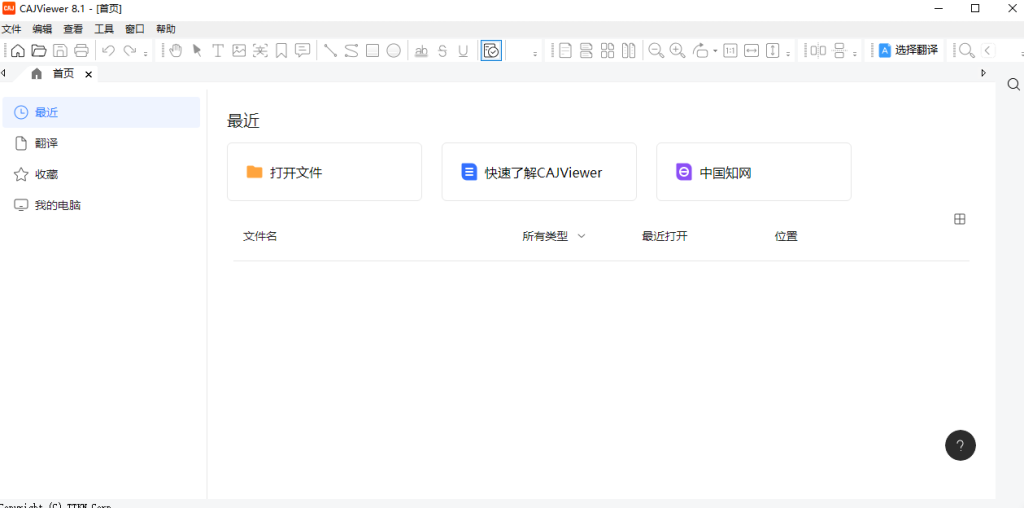Click the horizontal split view icon

[839, 50]
